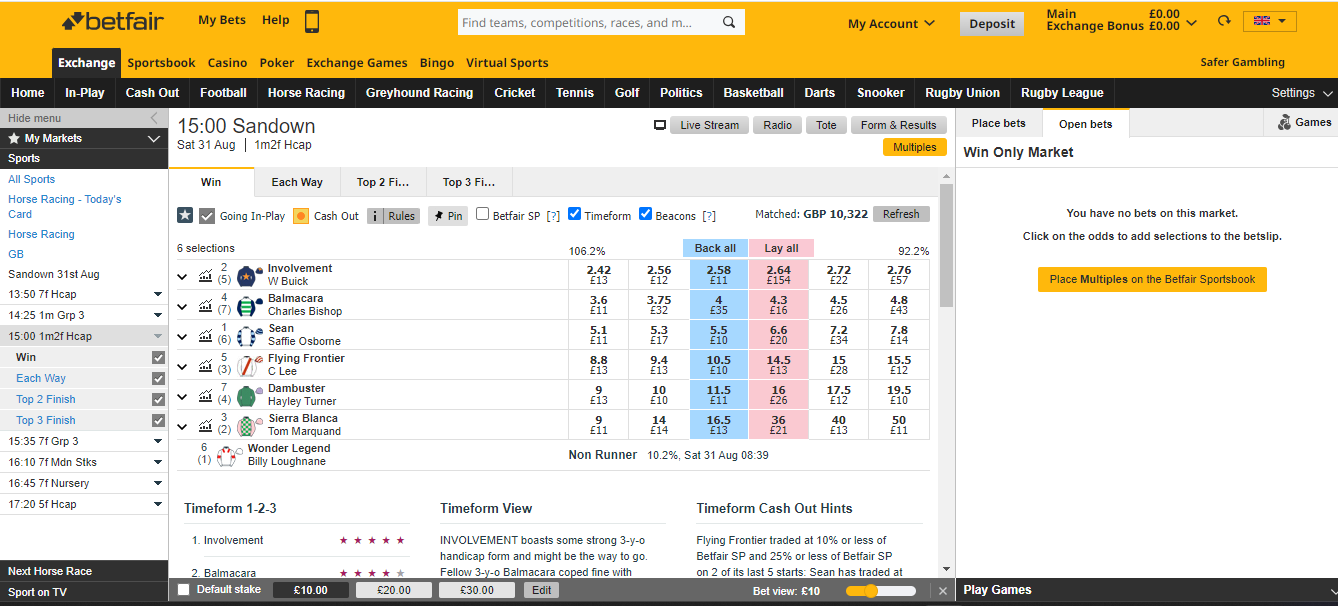Viewport: 1338px width, 606px height.
Task: Uncheck the Top 2 Finish sidebar checkbox
Action: [158, 399]
